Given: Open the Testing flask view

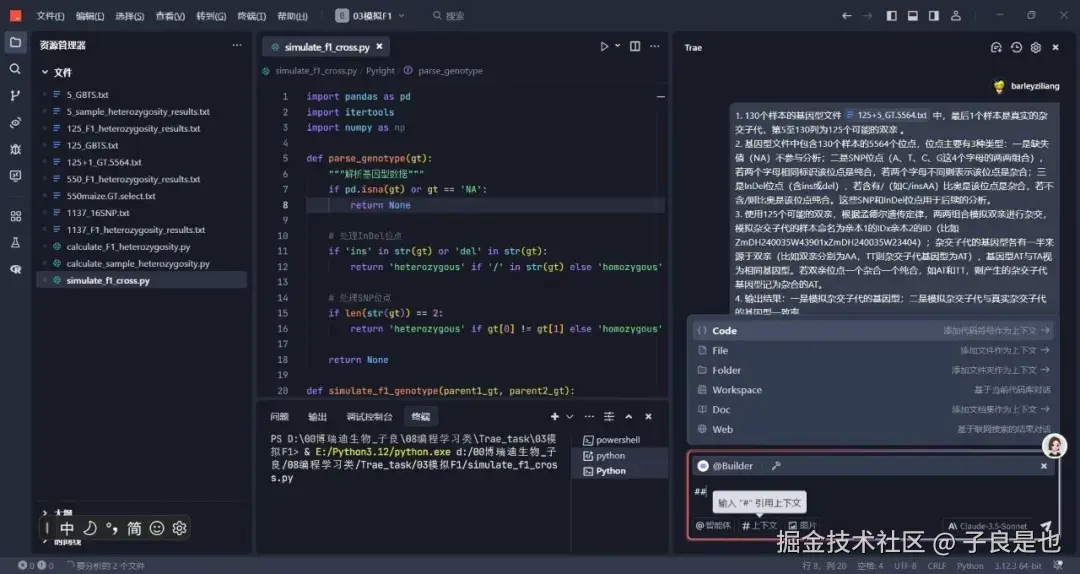Looking at the screenshot, I should tap(15, 243).
